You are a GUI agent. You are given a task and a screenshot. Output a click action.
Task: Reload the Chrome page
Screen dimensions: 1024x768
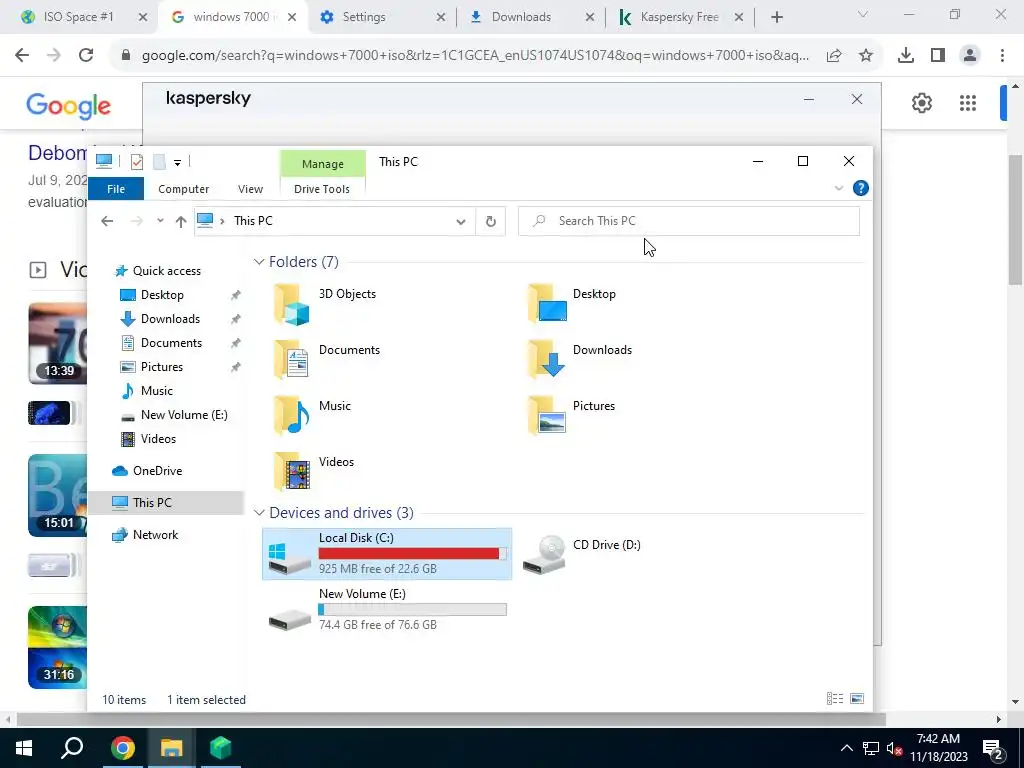click(86, 56)
